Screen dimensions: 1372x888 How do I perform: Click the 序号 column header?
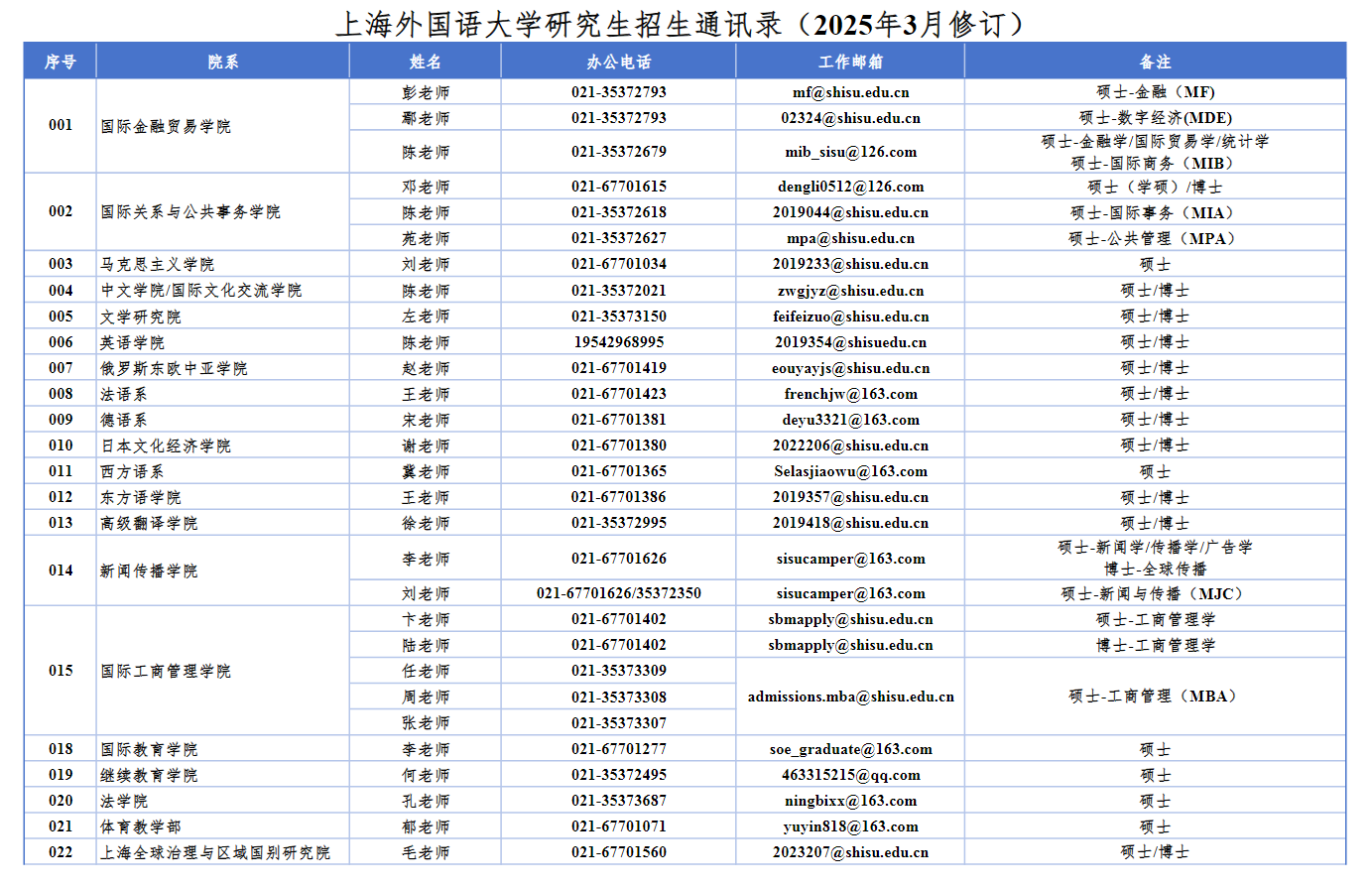click(x=60, y=62)
